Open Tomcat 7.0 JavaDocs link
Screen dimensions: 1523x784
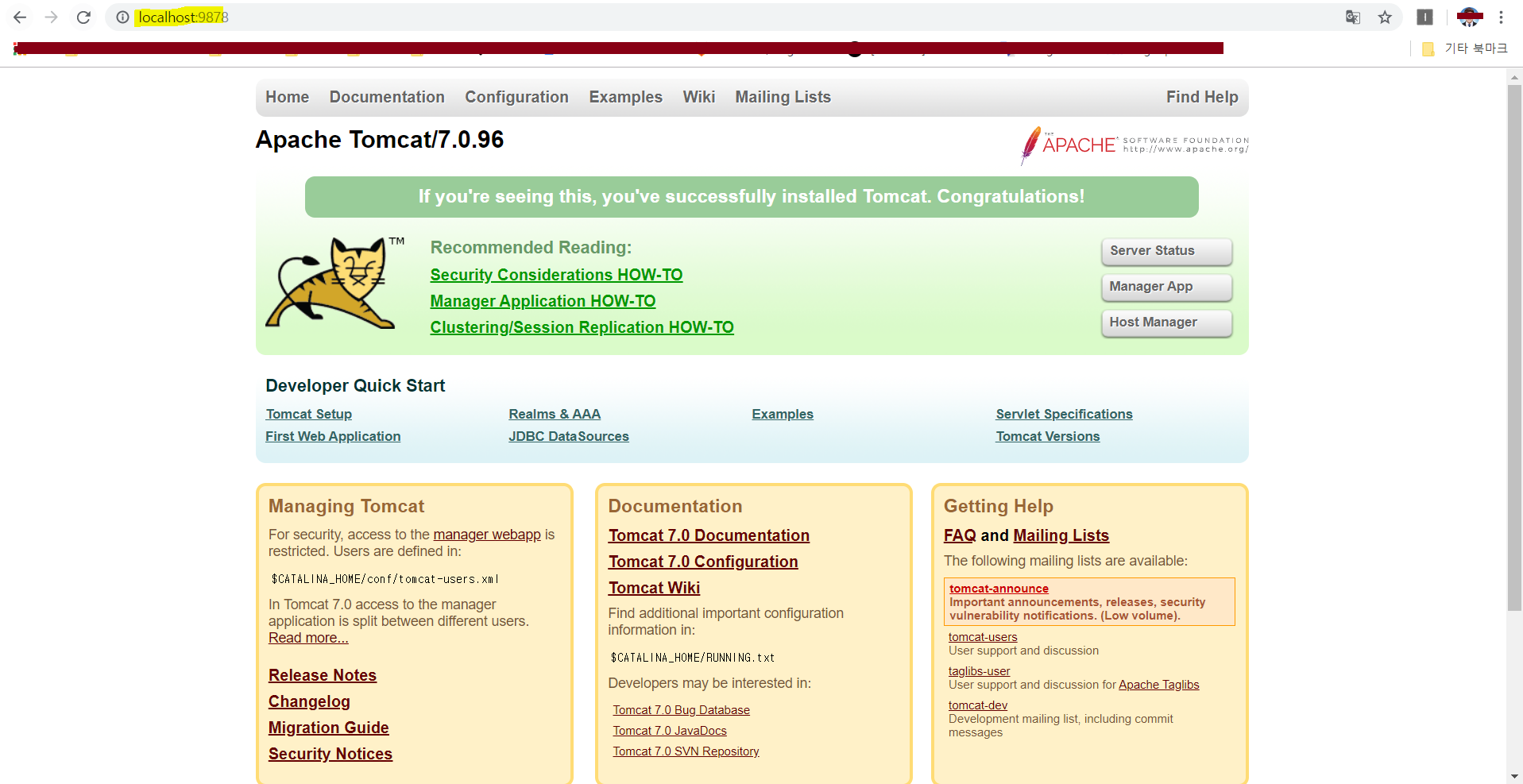[670, 731]
